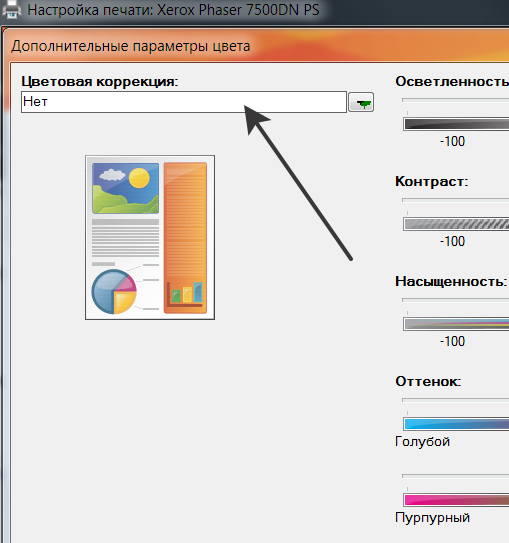Click the Цветовая коррекция field showing Нет

(x=184, y=102)
